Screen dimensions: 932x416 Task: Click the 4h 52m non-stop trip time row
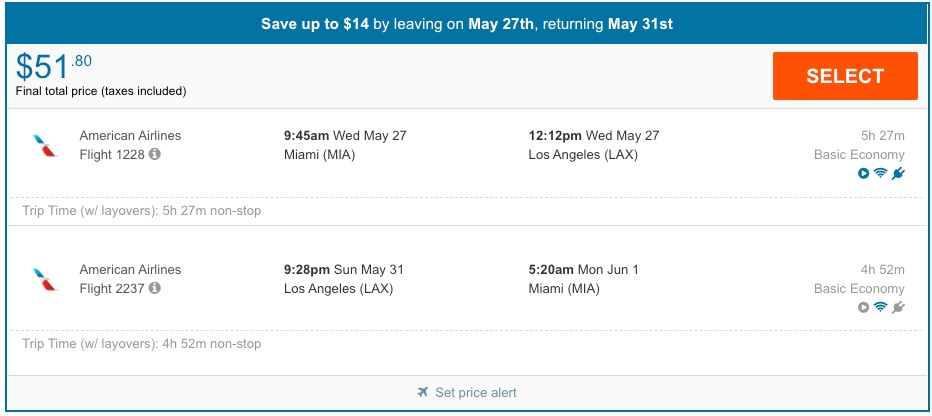(141, 344)
